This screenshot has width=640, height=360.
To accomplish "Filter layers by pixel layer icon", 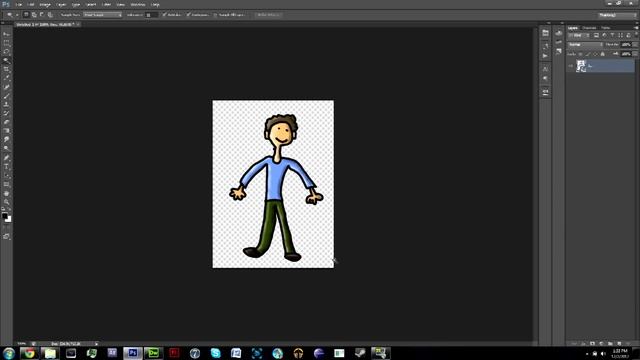I will tap(596, 36).
